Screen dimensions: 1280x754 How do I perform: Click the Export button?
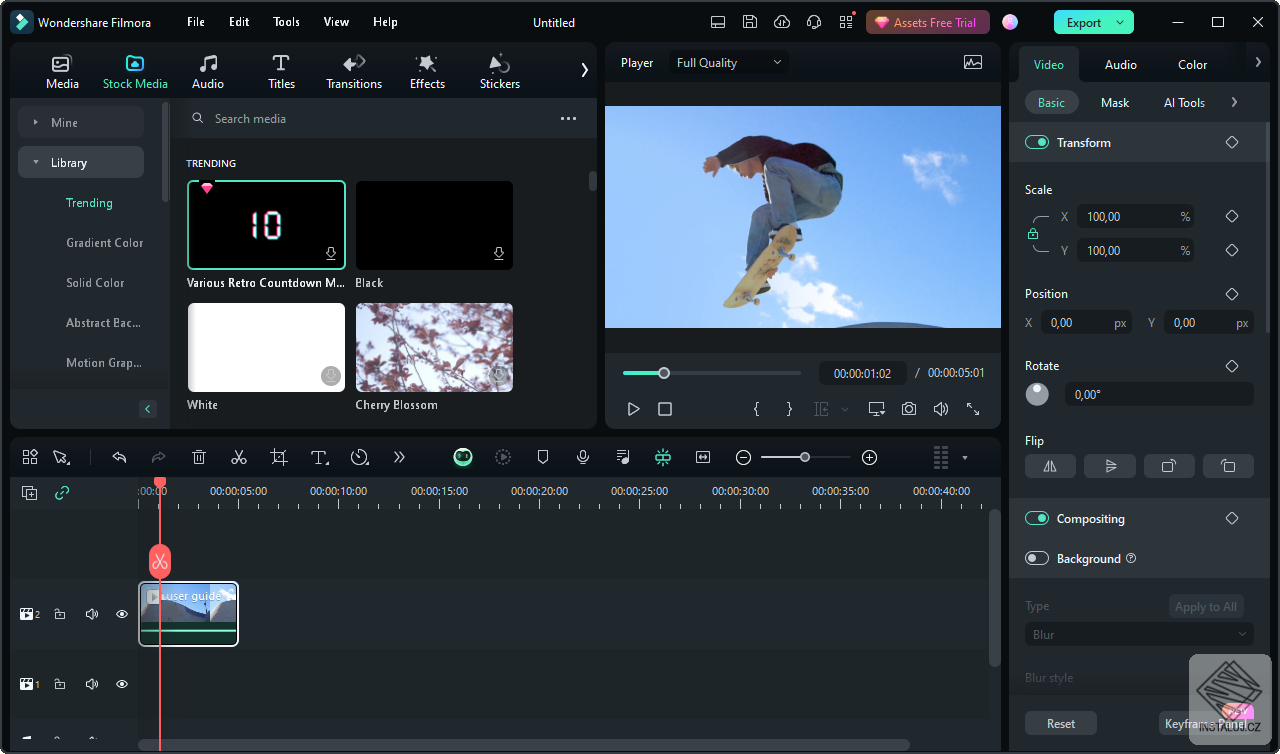[x=1083, y=22]
